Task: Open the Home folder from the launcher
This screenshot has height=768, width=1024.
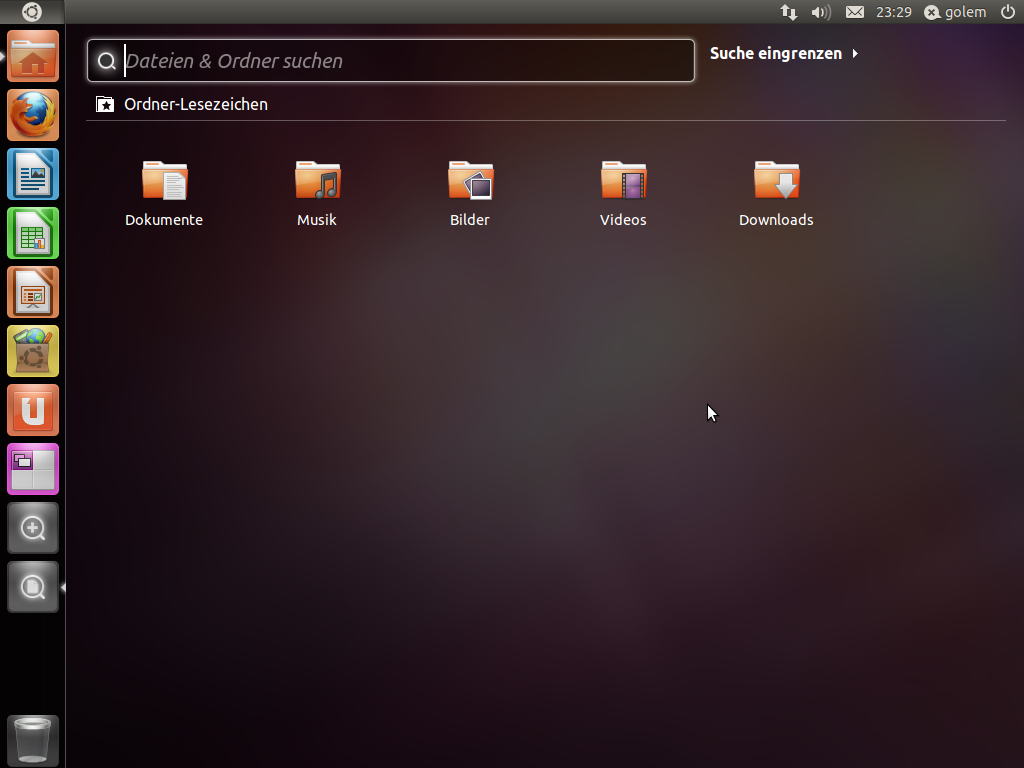Action: 33,56
